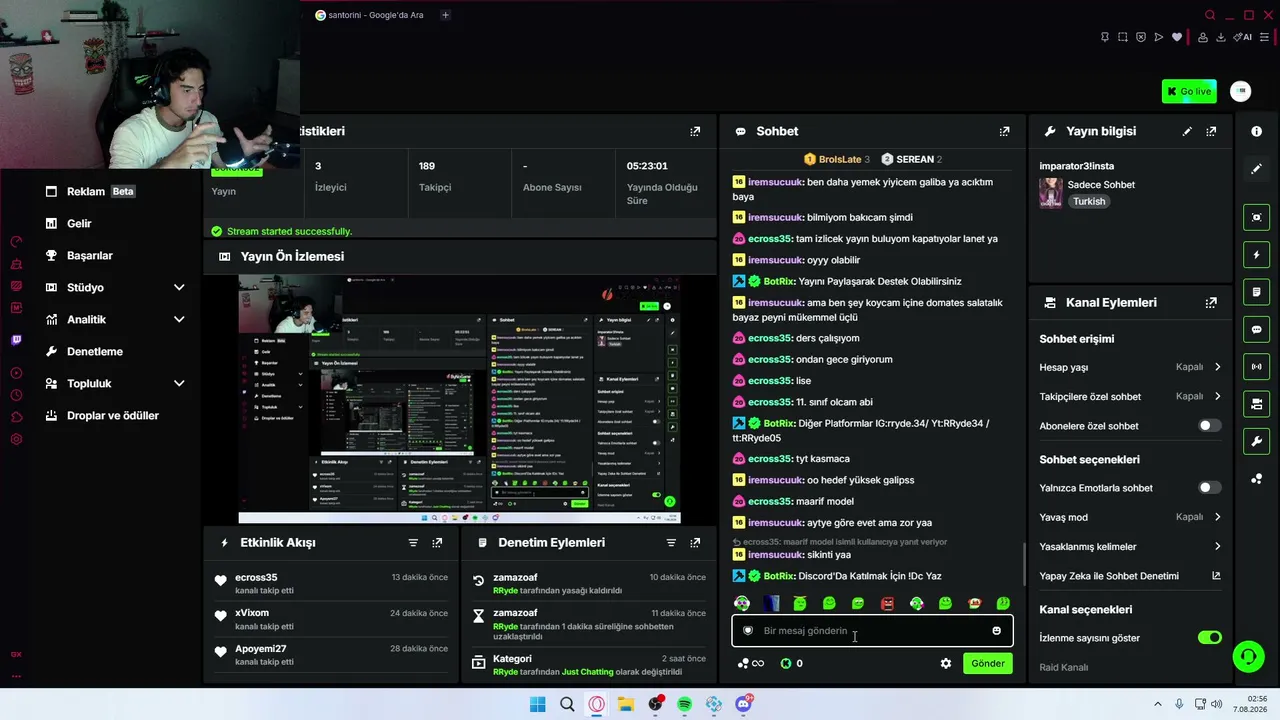Click the Go live button
This screenshot has width=1280, height=720.
pos(1189,91)
